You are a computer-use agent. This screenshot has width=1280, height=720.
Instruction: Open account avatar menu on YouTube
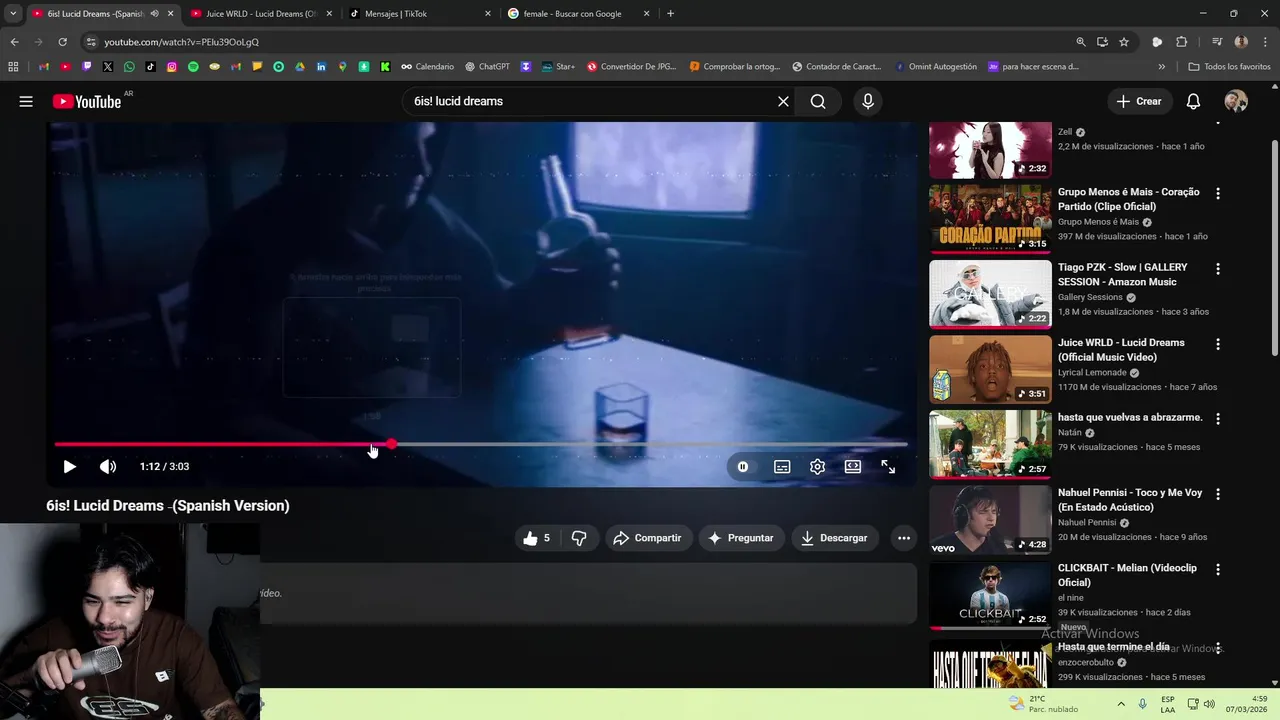(x=1236, y=101)
